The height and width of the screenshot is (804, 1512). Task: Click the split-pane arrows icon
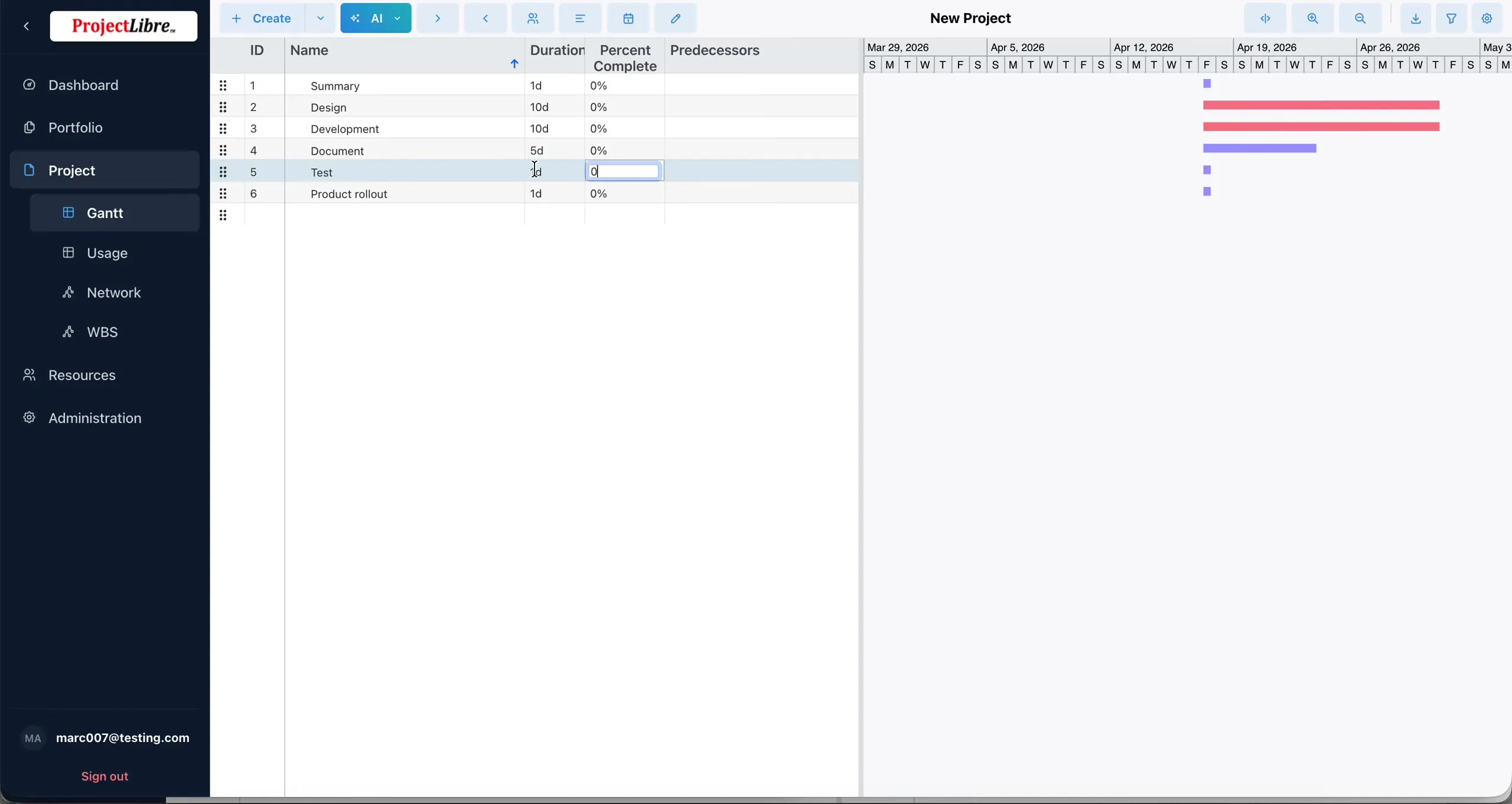point(1265,18)
